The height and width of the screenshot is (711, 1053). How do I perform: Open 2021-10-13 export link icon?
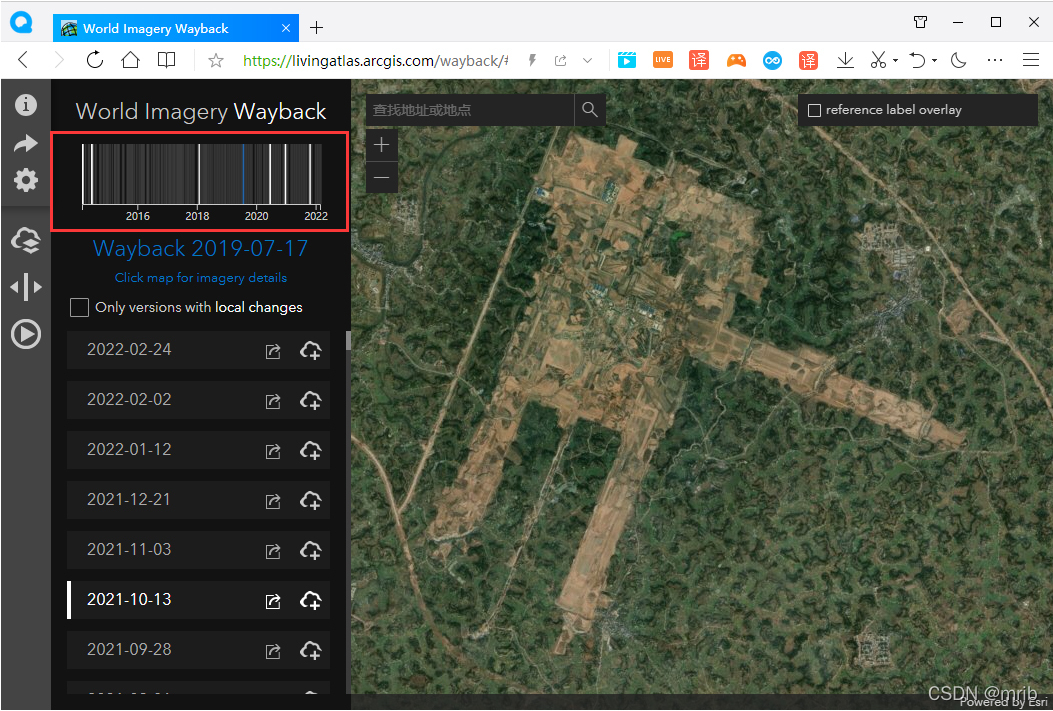click(x=273, y=601)
